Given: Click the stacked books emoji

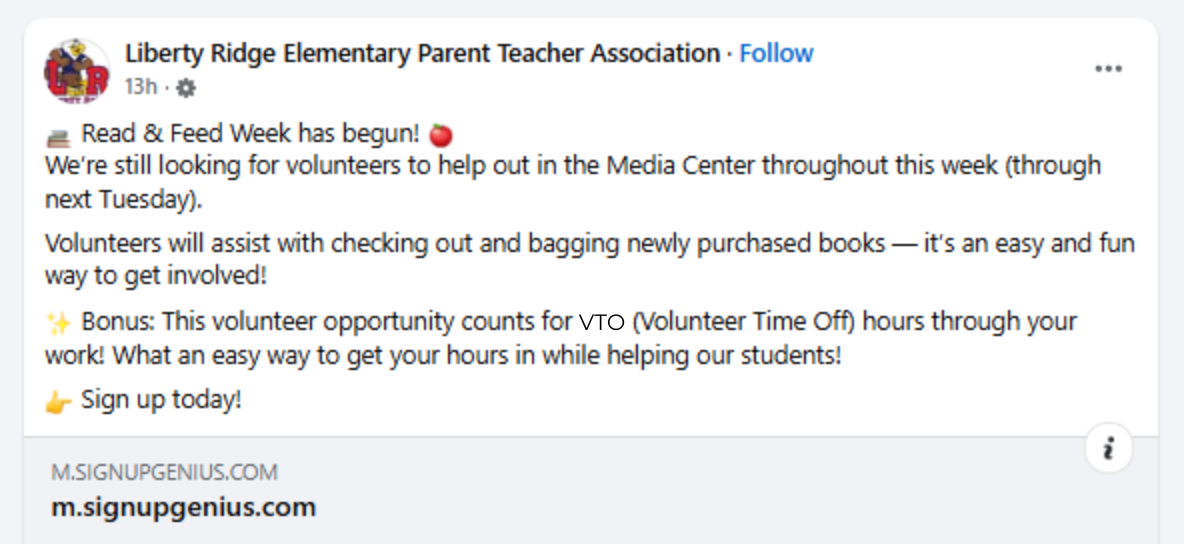Looking at the screenshot, I should coord(58,135).
